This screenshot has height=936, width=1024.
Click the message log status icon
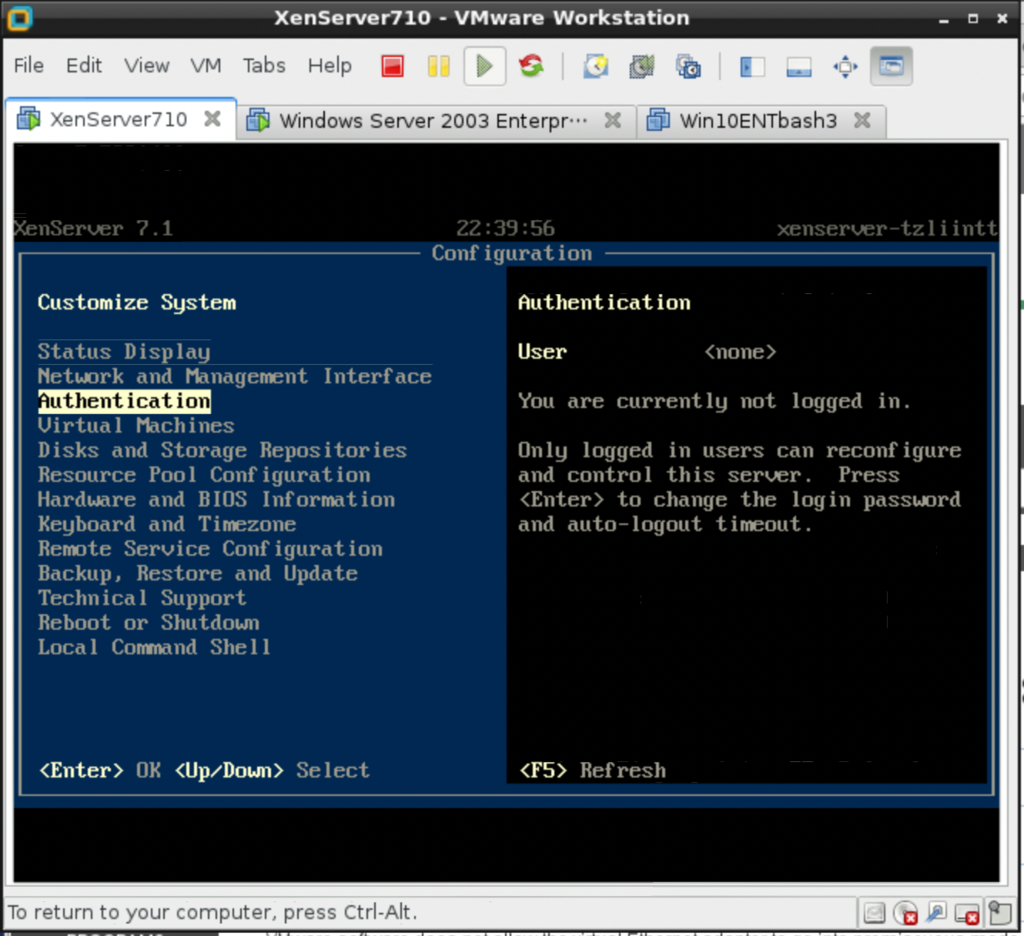(999, 912)
